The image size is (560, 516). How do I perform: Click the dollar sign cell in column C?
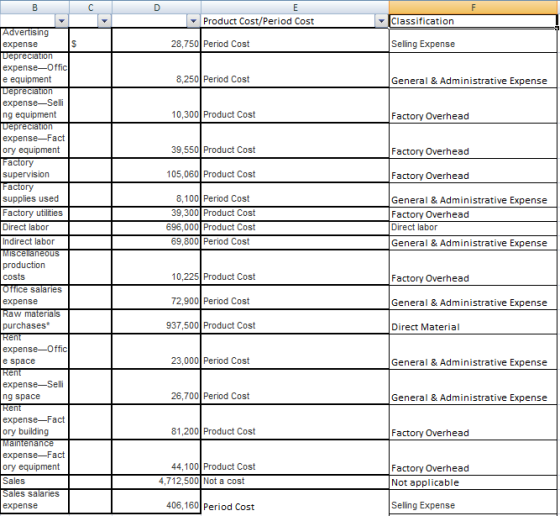(90, 39)
